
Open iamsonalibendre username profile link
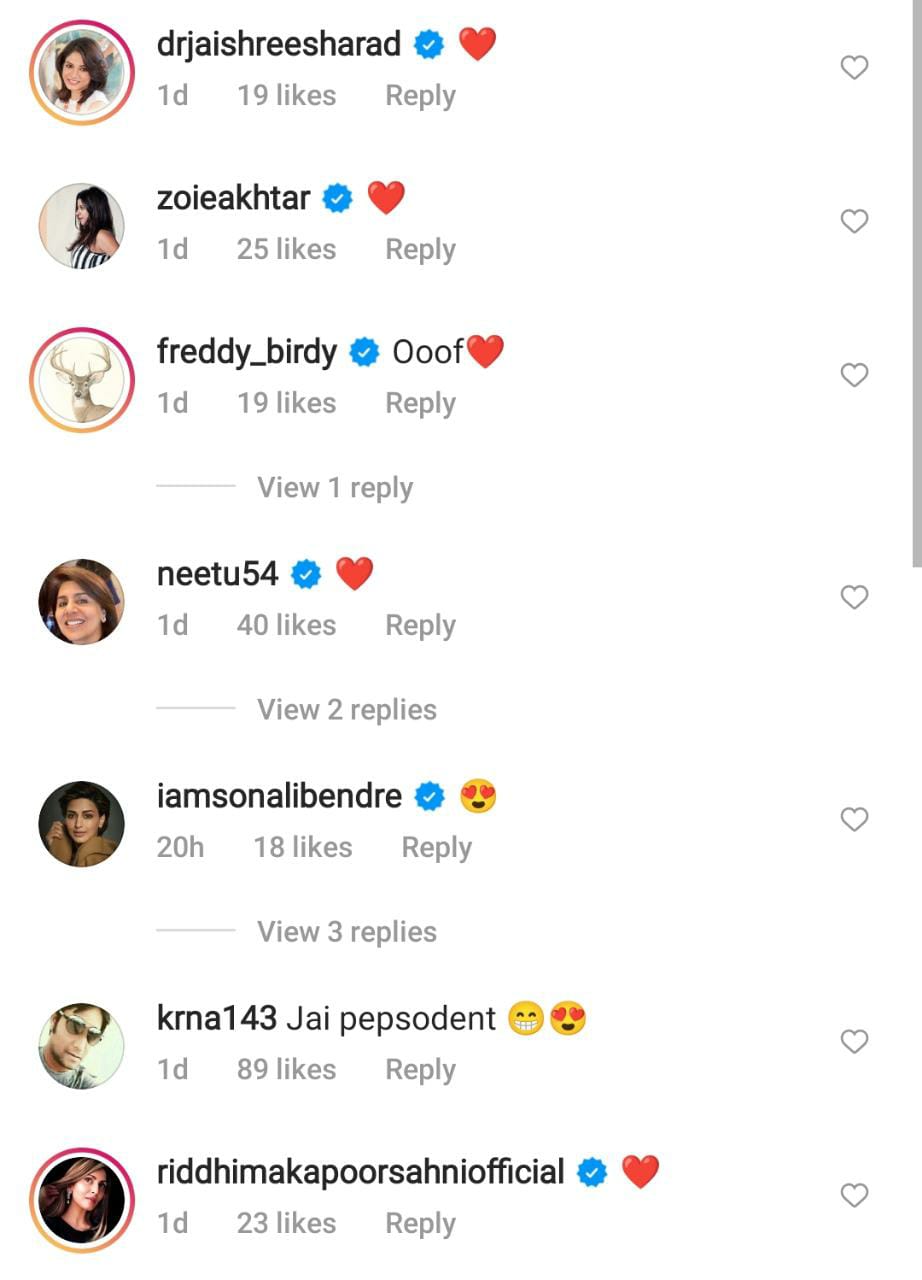(279, 796)
